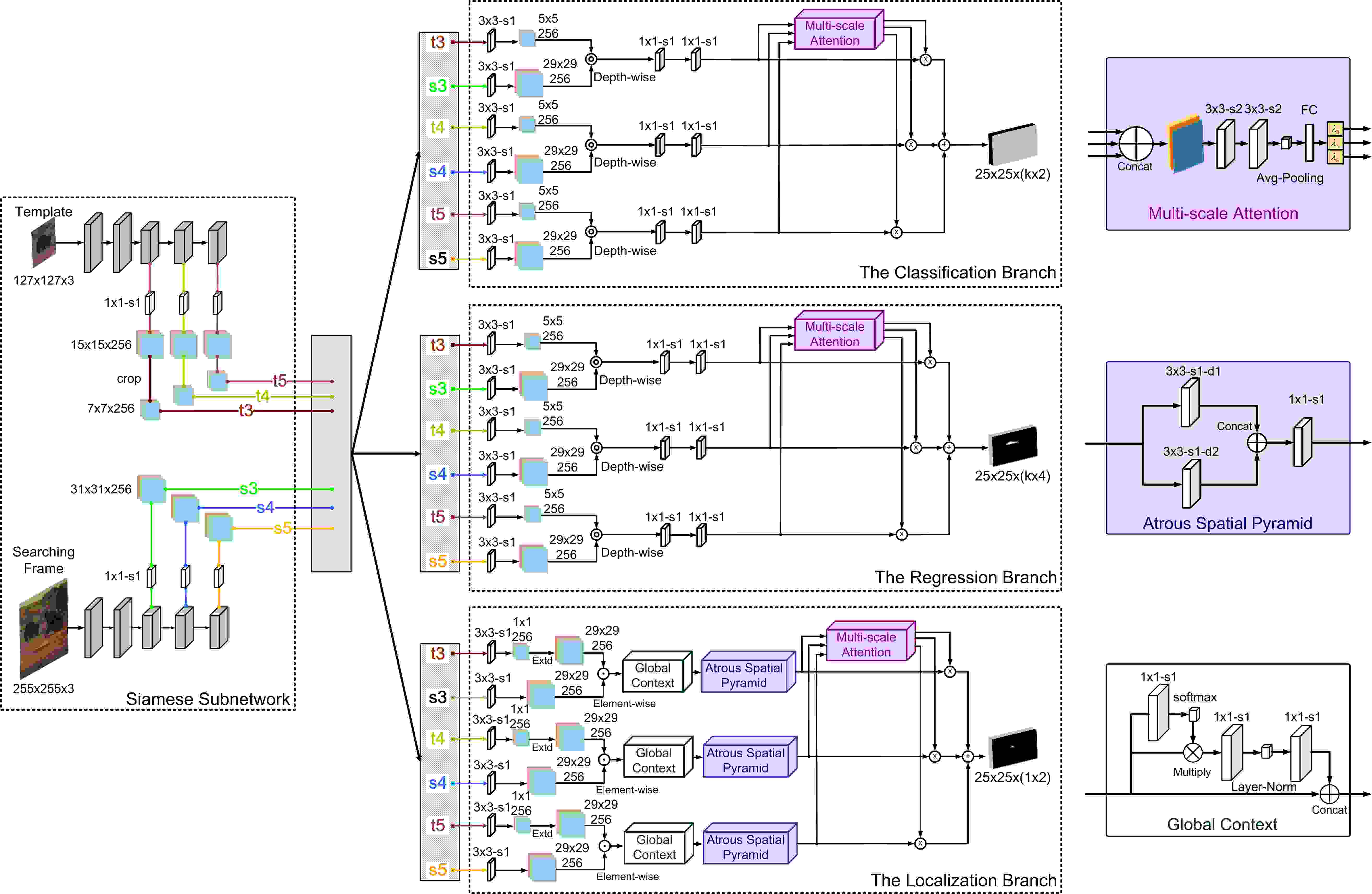Click the 'Siamese Subnetwork' title
Viewport: 1372px width, 894px height.
(208, 699)
